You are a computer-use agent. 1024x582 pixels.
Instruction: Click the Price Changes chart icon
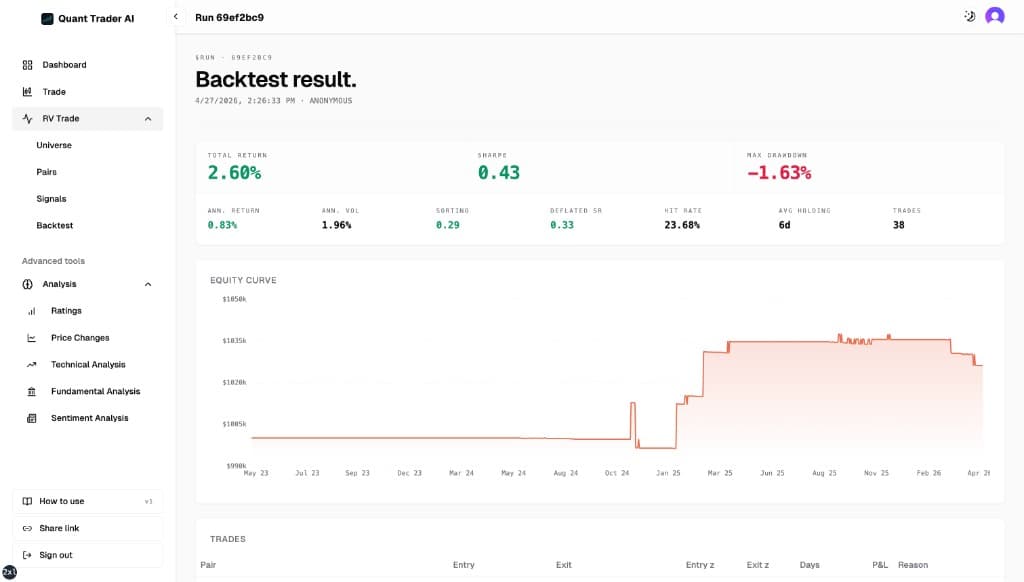coord(30,337)
